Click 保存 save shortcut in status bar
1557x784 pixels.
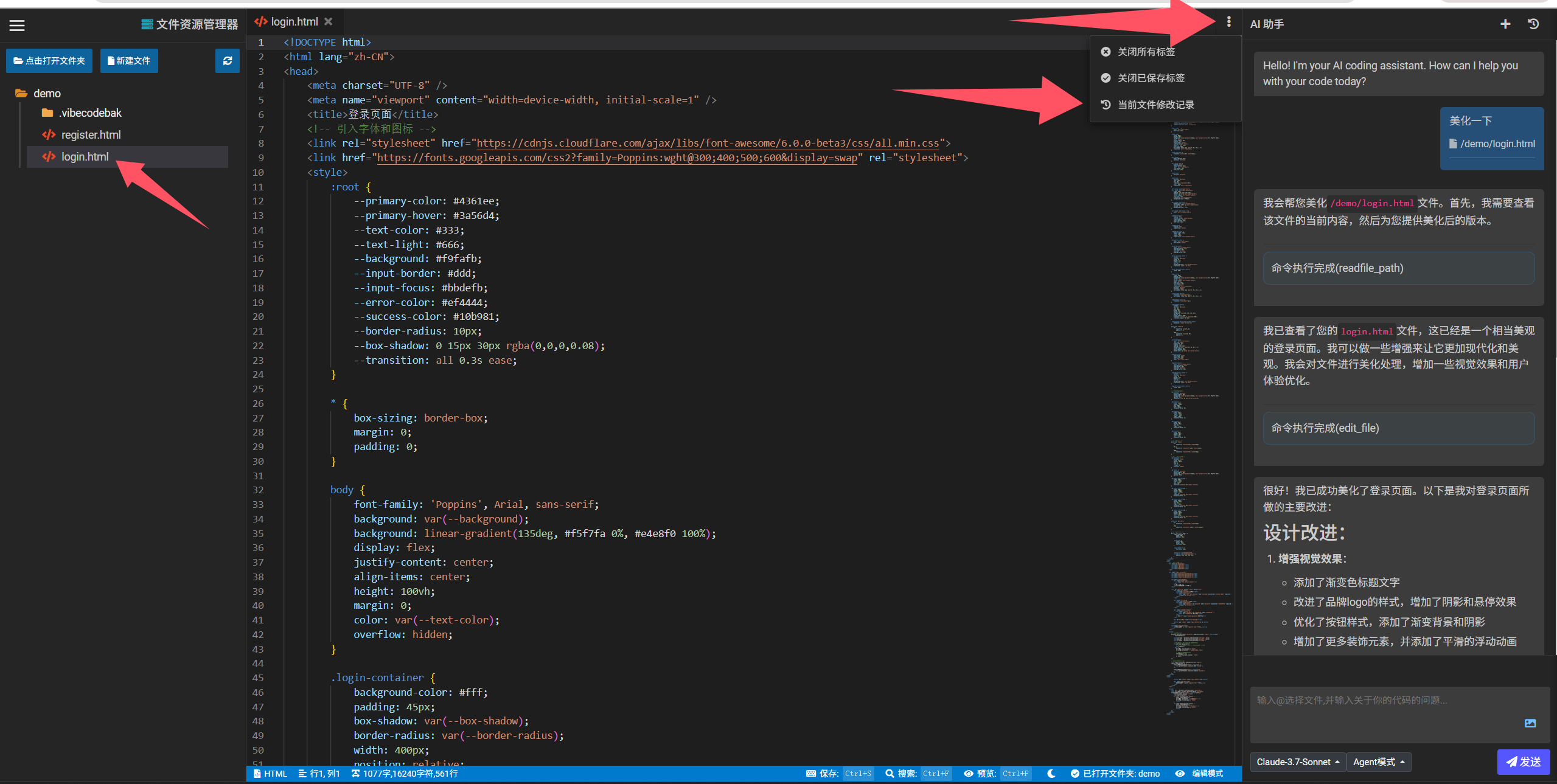click(839, 774)
